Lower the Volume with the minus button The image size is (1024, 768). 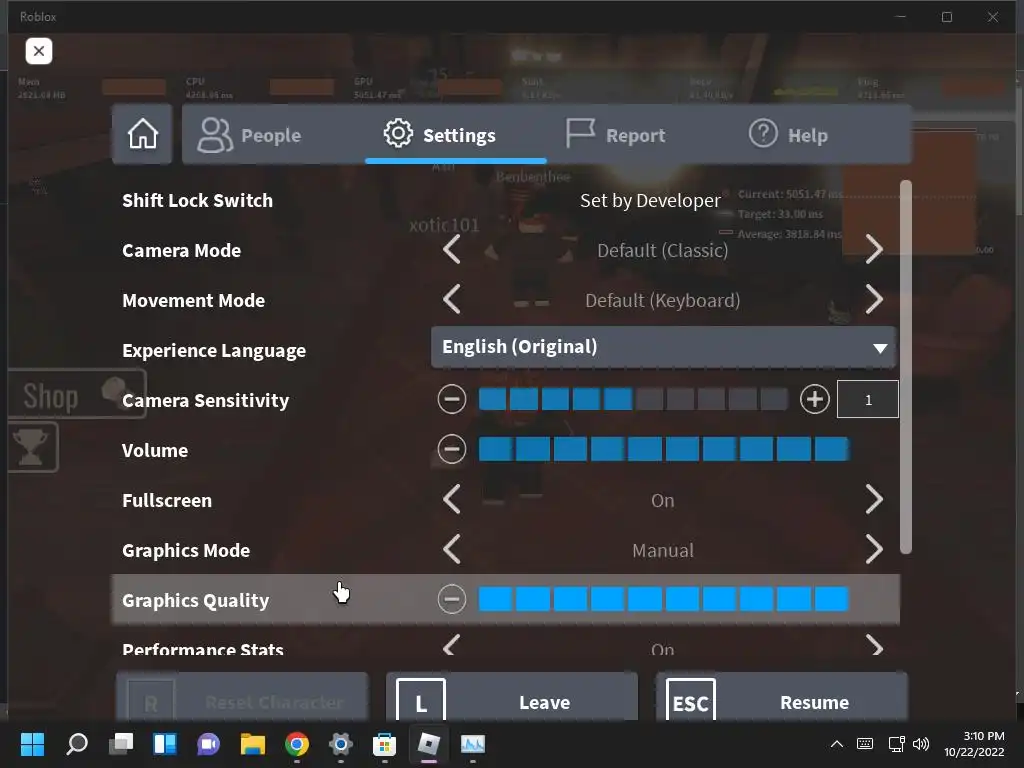pos(452,449)
